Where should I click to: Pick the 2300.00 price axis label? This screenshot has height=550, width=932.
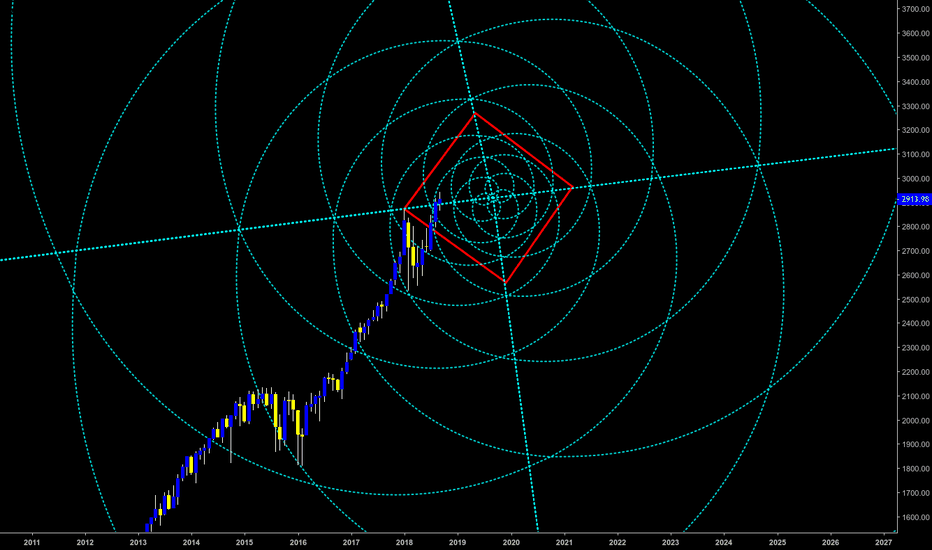(x=915, y=348)
